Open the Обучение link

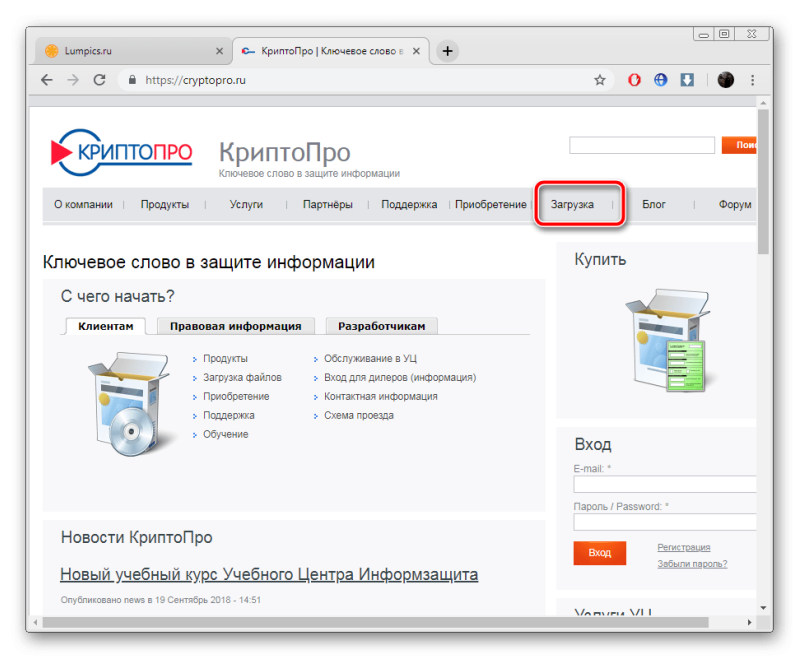pos(226,434)
